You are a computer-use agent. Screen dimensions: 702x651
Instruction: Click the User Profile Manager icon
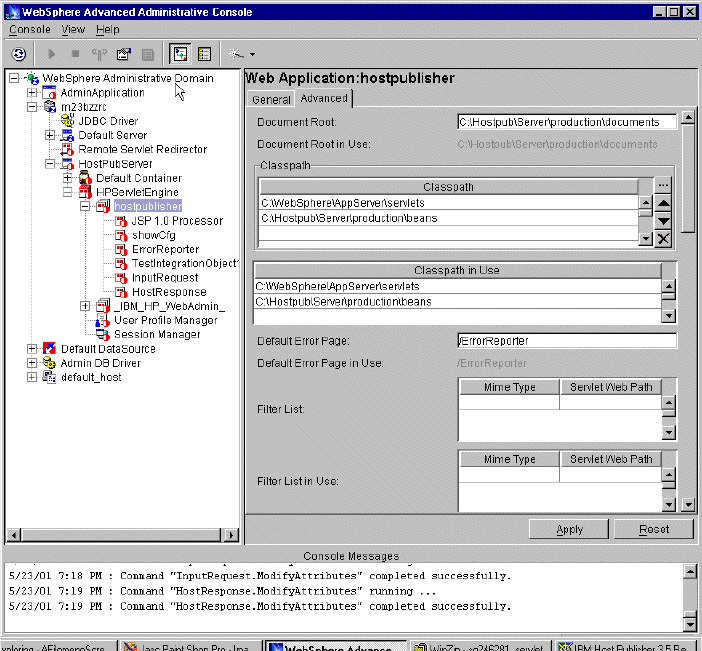coord(103,320)
